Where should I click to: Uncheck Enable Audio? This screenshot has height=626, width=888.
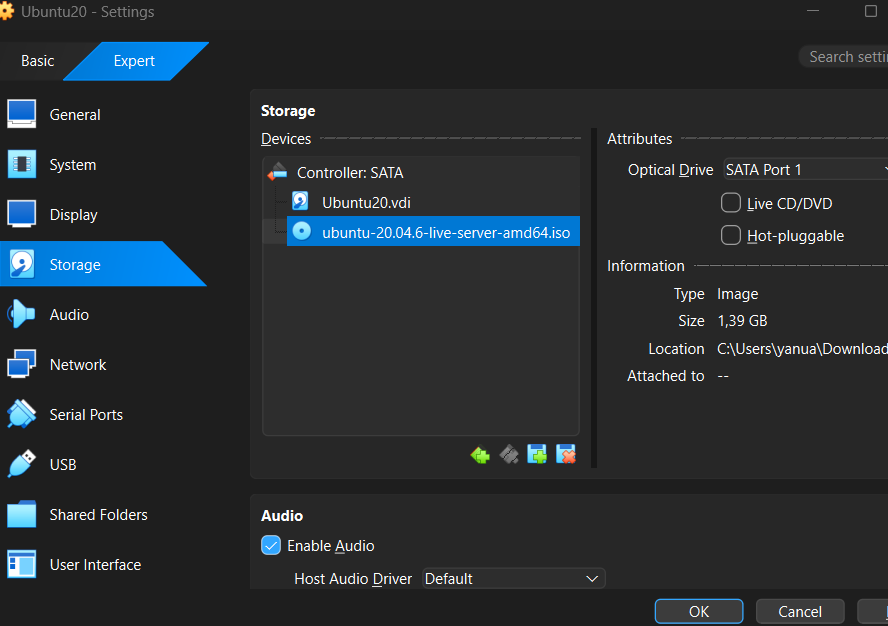pos(271,545)
